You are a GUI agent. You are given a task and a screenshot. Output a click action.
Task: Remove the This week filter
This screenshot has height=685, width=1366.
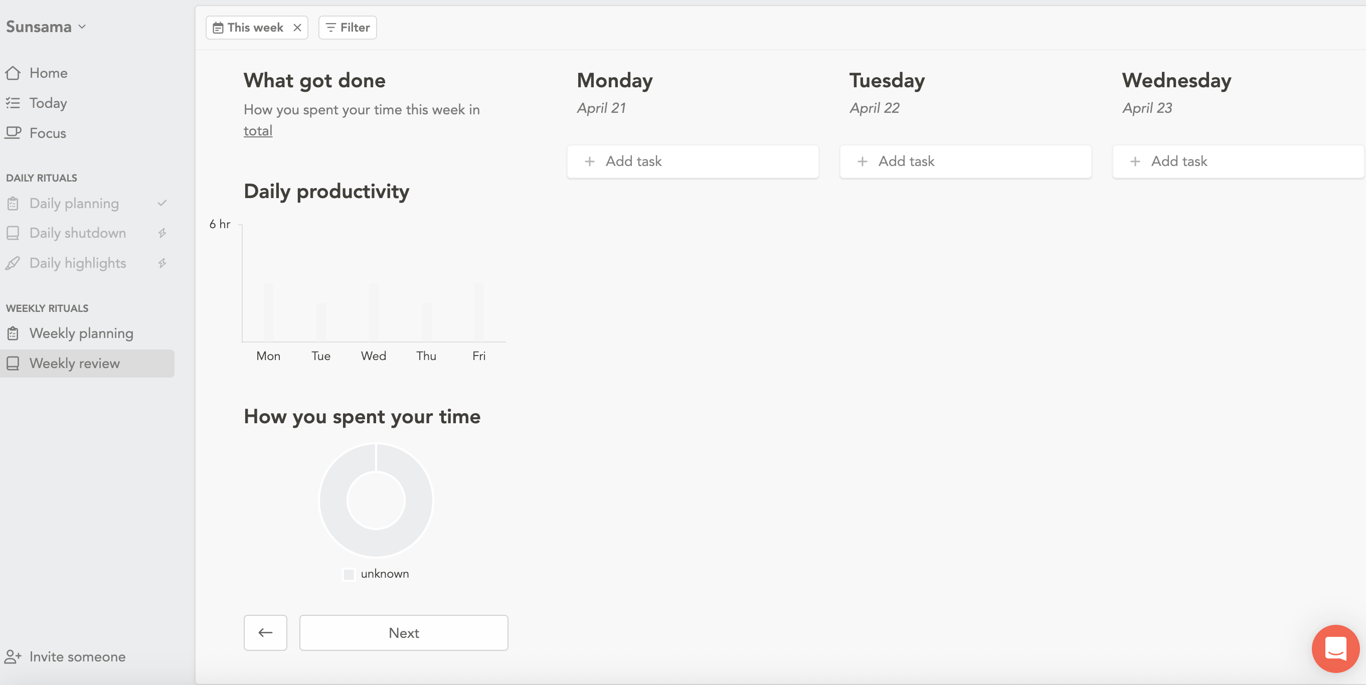[x=297, y=28]
